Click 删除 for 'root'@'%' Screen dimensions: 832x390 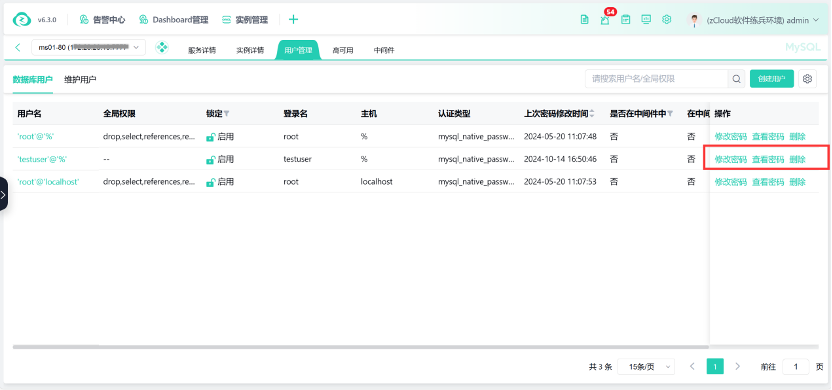click(x=797, y=137)
